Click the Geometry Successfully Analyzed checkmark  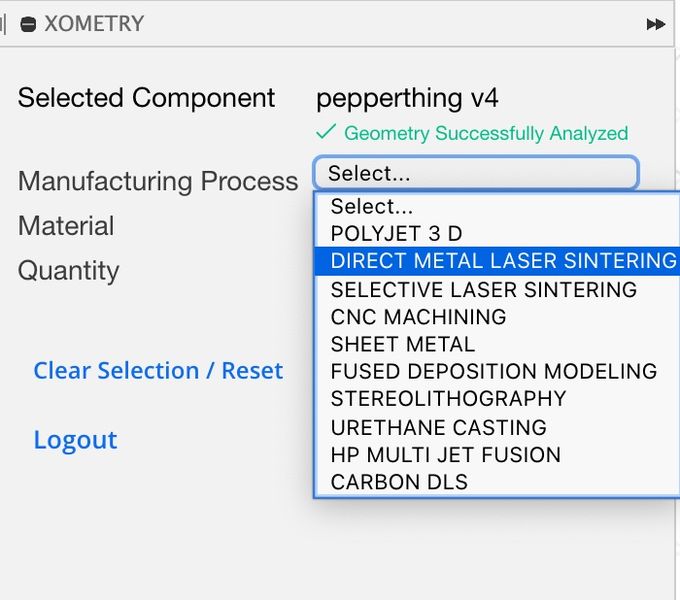pyautogui.click(x=325, y=132)
